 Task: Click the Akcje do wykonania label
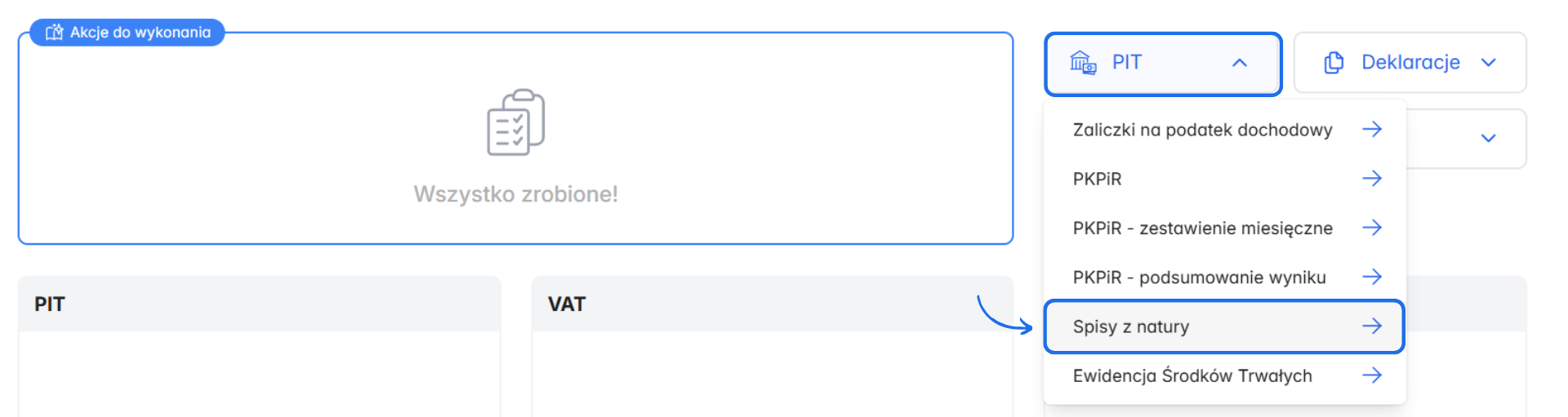(140, 33)
